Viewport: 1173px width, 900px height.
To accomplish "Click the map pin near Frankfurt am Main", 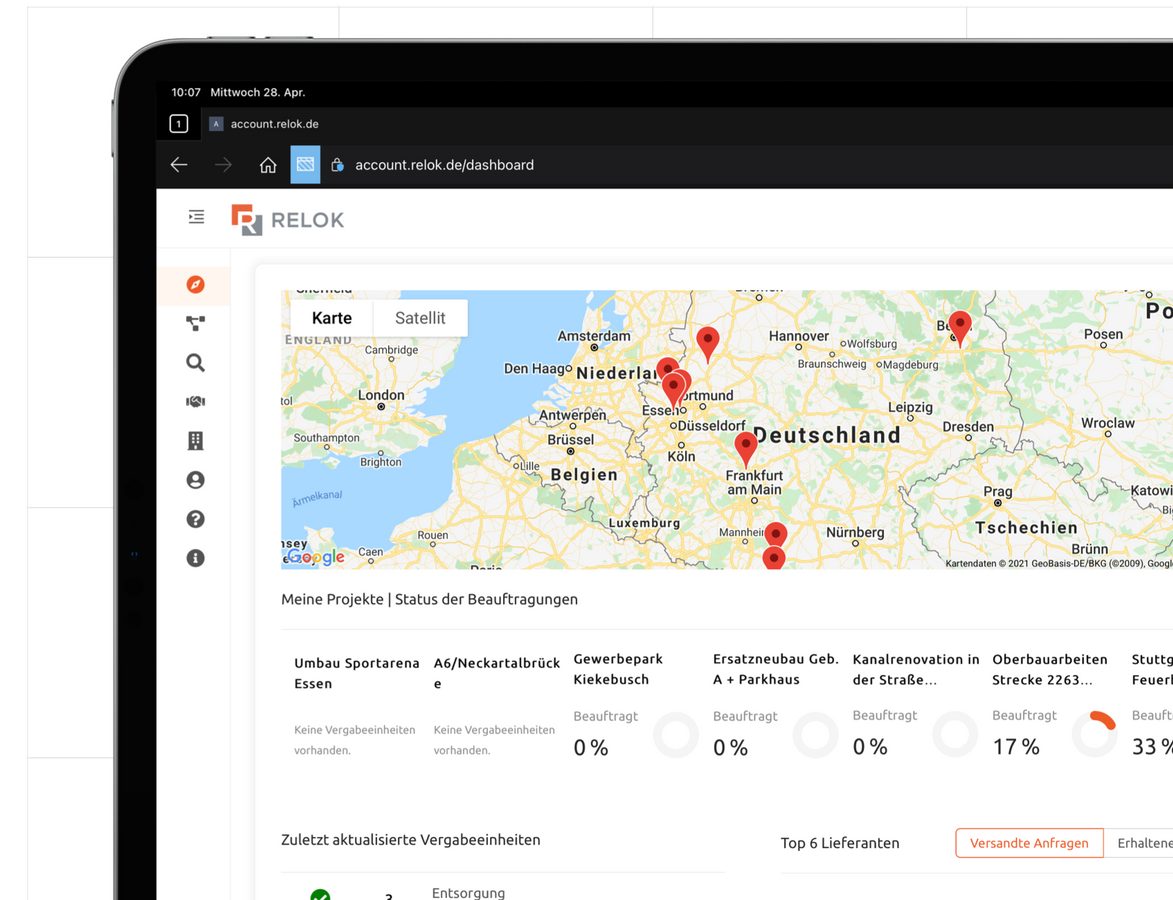I will [x=745, y=447].
